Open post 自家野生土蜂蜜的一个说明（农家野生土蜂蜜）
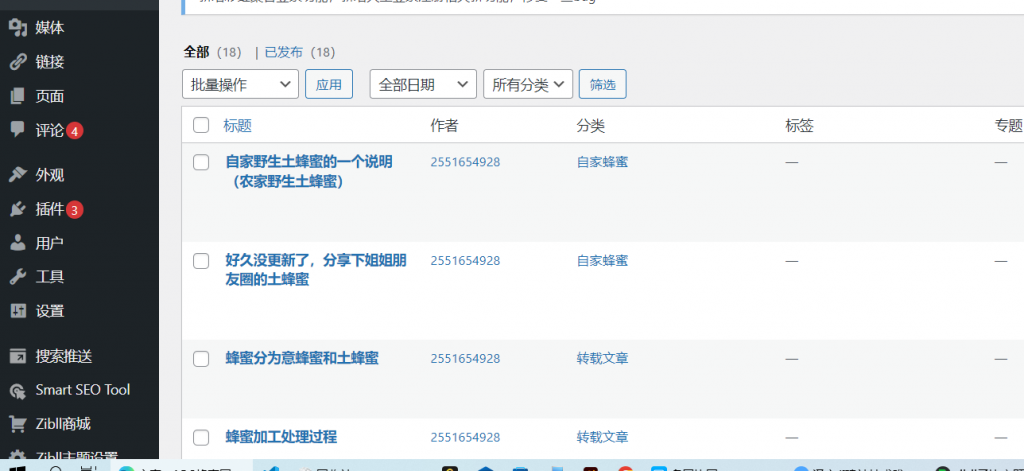Image resolution: width=1024 pixels, height=471 pixels. [309, 171]
